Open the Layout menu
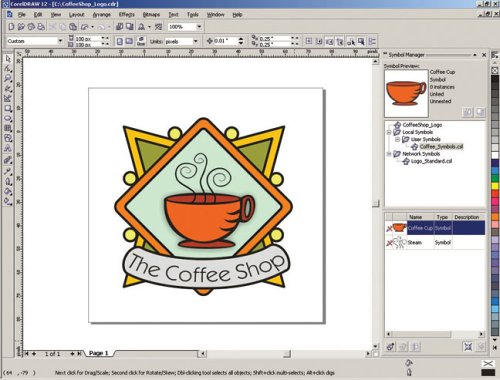This screenshot has height=380, width=500. pyautogui.click(x=77, y=15)
